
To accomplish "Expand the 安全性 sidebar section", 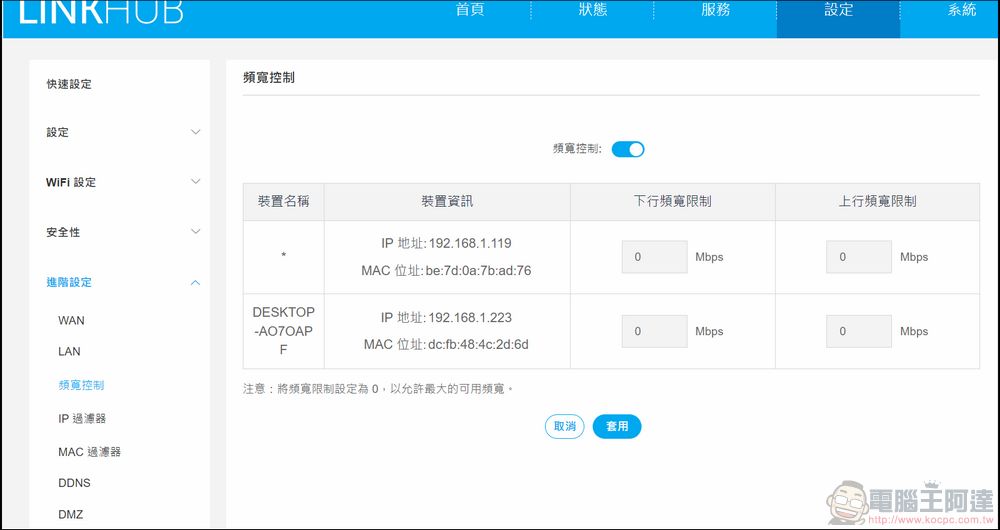I will pyautogui.click(x=123, y=232).
